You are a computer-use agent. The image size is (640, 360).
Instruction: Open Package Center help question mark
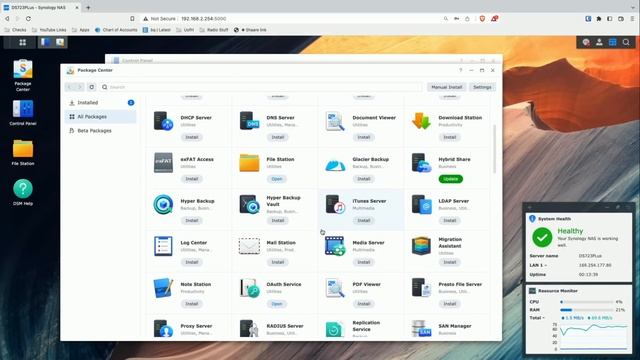pos(461,70)
